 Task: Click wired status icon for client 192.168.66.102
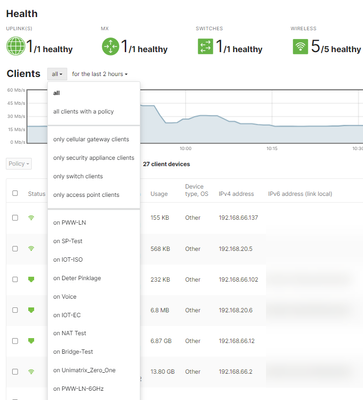pos(31,279)
